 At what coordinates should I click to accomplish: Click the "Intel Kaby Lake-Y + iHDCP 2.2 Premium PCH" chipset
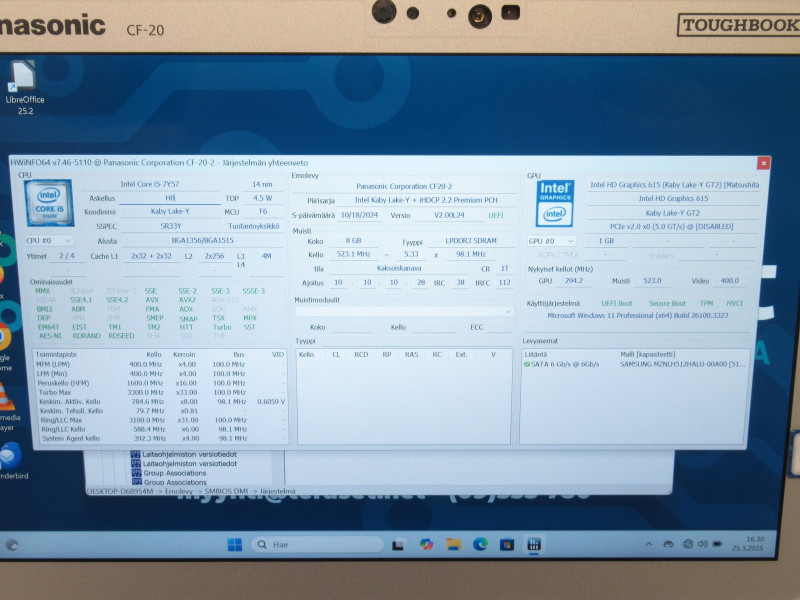point(426,200)
